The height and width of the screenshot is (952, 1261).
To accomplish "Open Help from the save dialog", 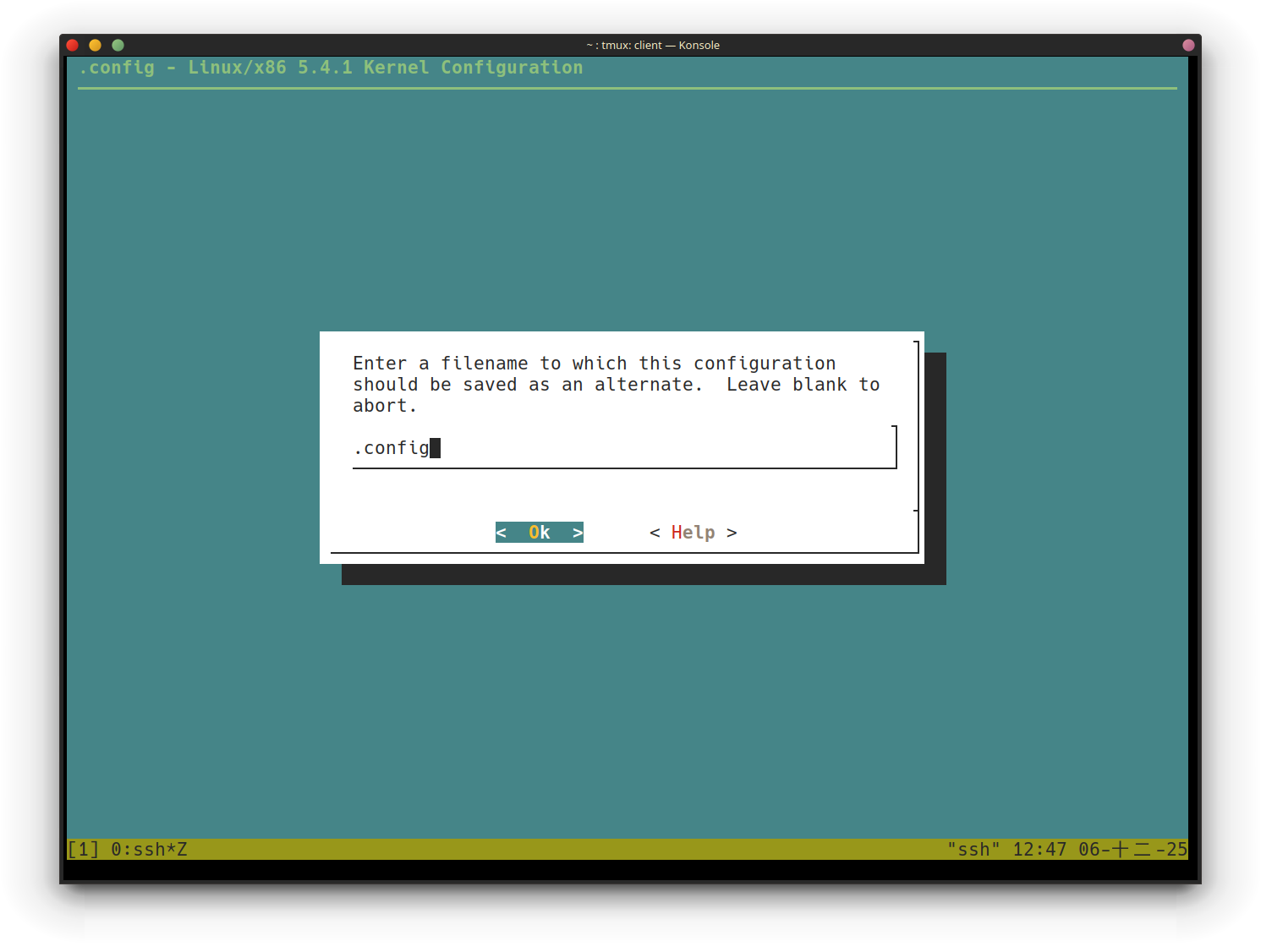I will click(x=693, y=533).
